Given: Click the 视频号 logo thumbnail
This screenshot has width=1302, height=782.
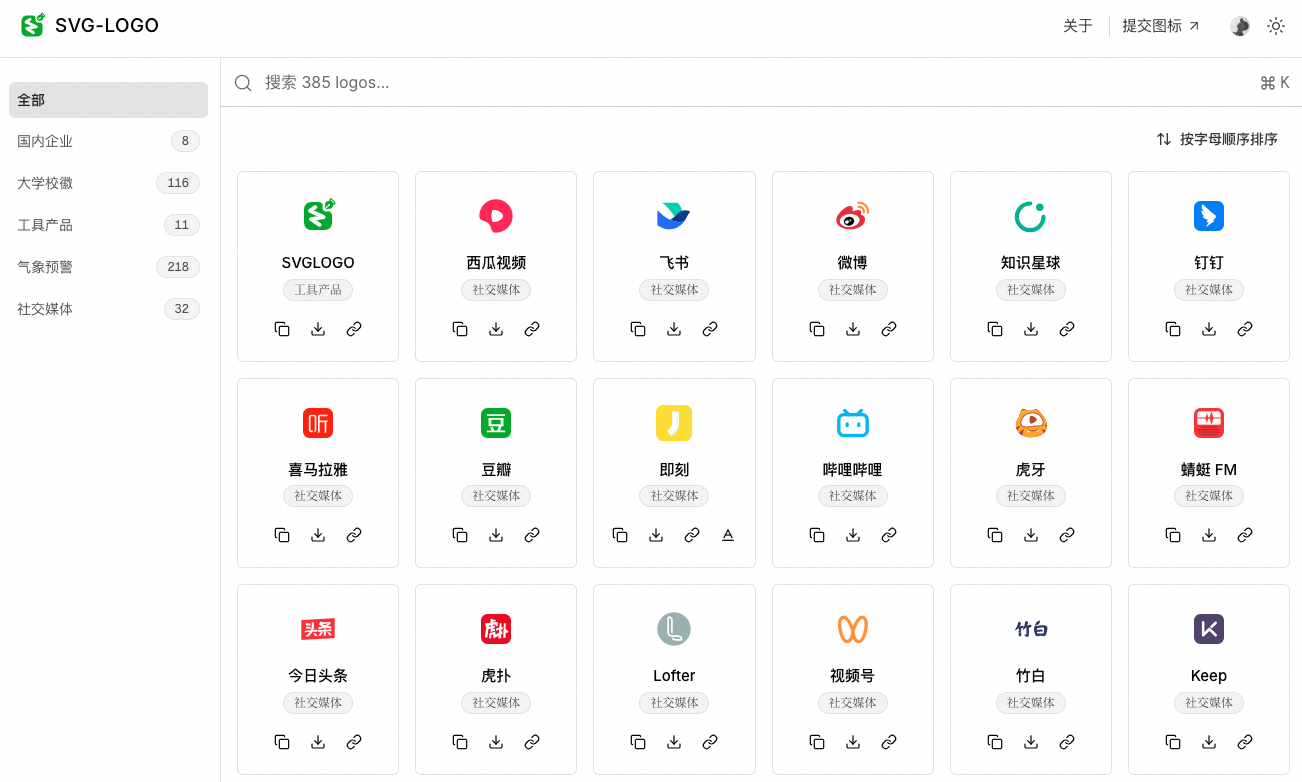Looking at the screenshot, I should click(853, 629).
